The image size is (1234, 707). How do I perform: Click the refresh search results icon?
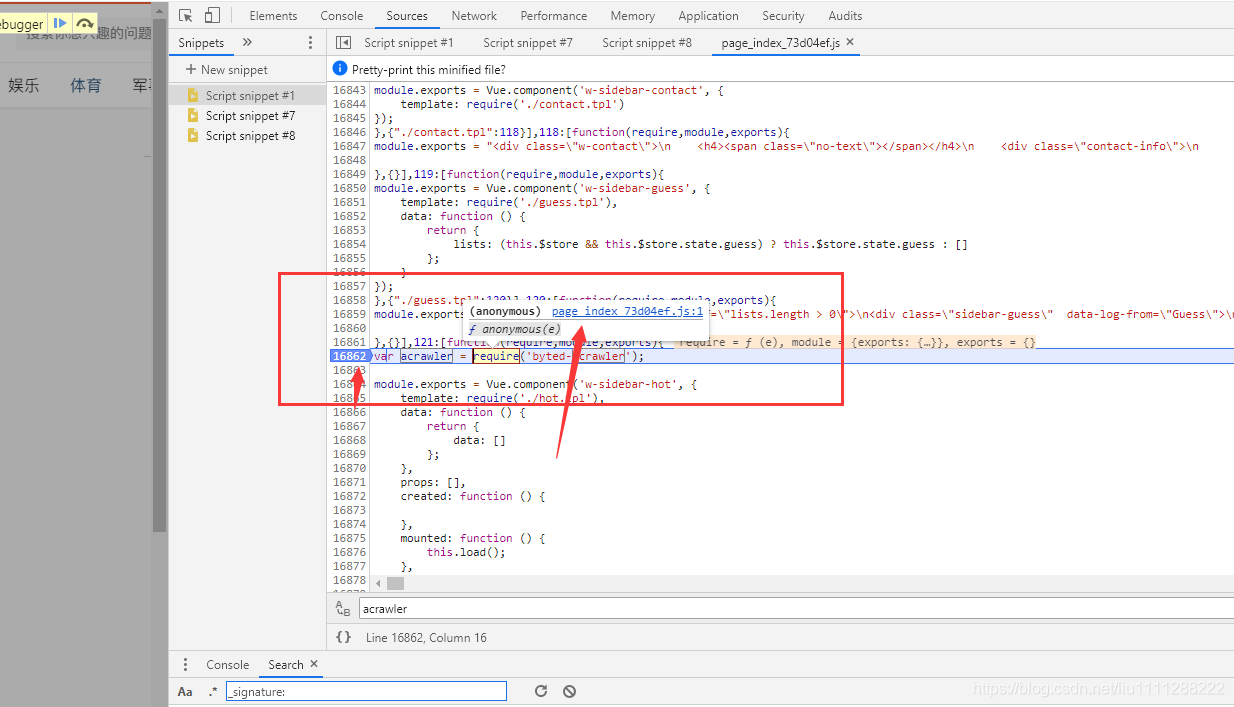tap(541, 691)
